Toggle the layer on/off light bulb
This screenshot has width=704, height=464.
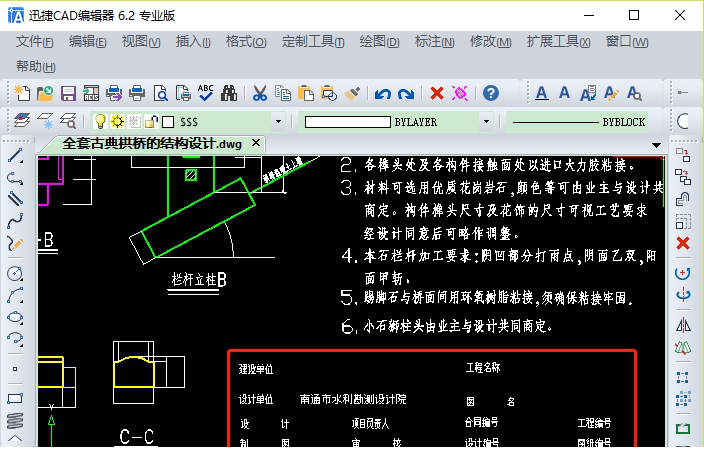tap(100, 121)
